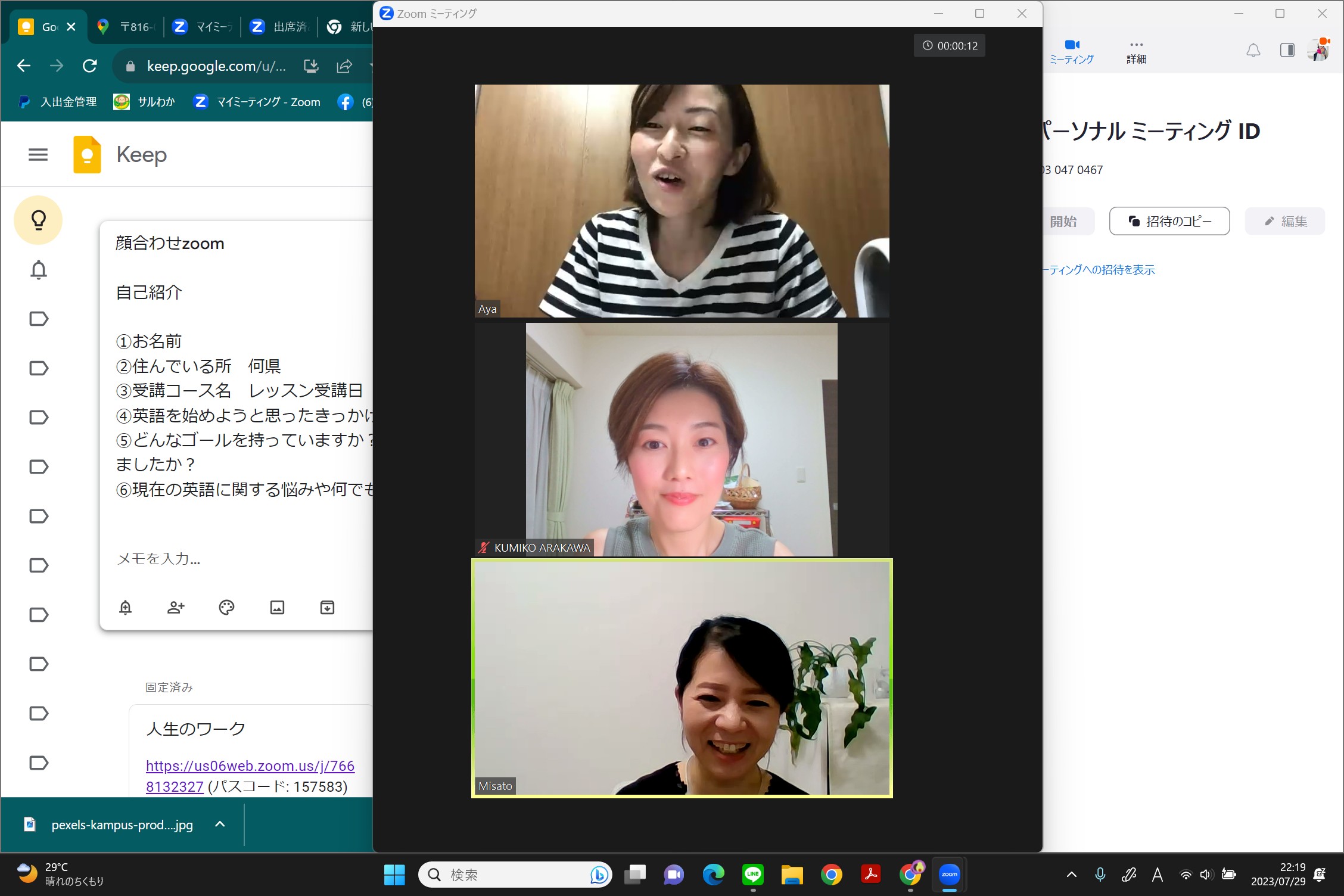Toggle the Zoom side panel icon

(x=1287, y=51)
